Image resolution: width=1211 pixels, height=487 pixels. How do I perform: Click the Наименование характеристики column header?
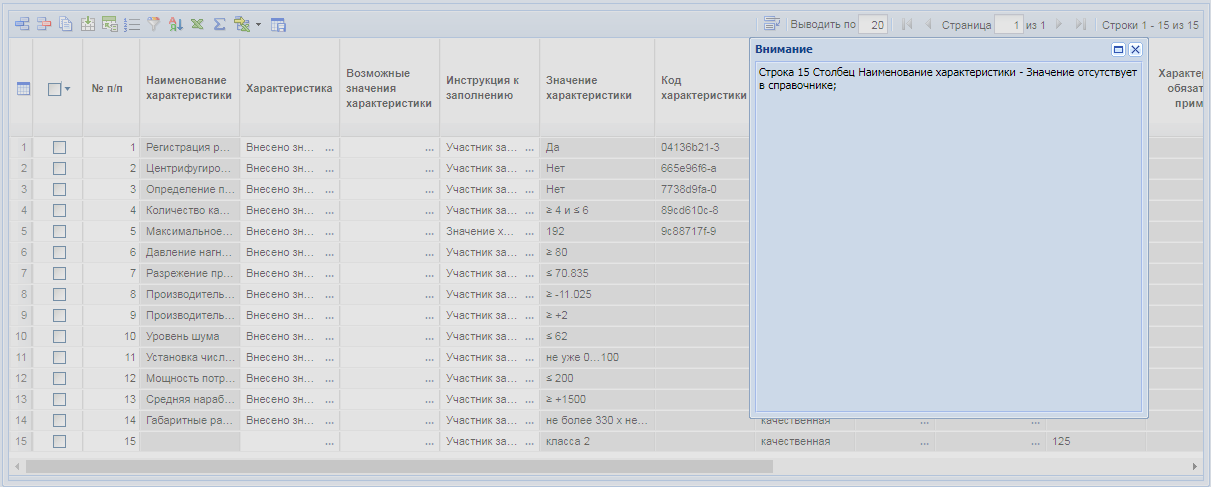(188, 88)
